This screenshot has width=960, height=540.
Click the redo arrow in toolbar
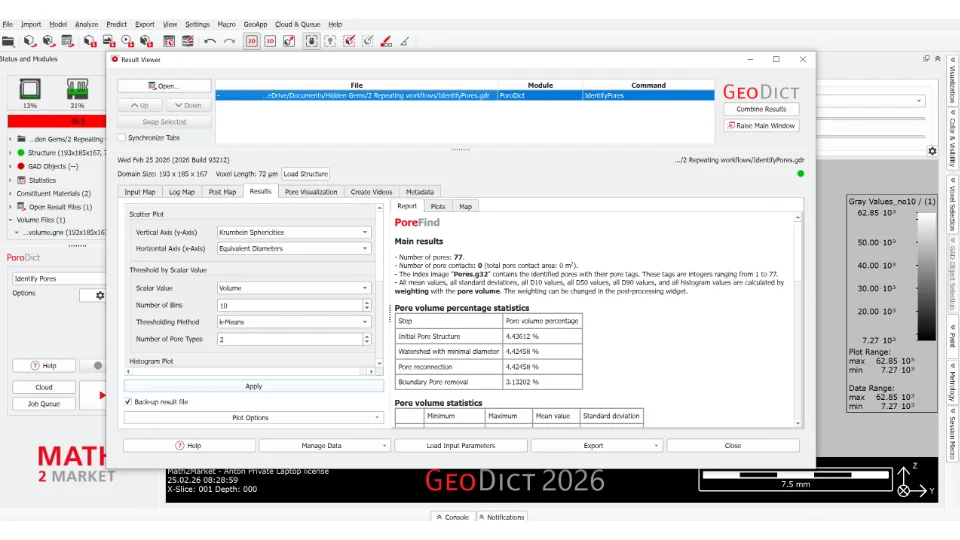click(229, 42)
